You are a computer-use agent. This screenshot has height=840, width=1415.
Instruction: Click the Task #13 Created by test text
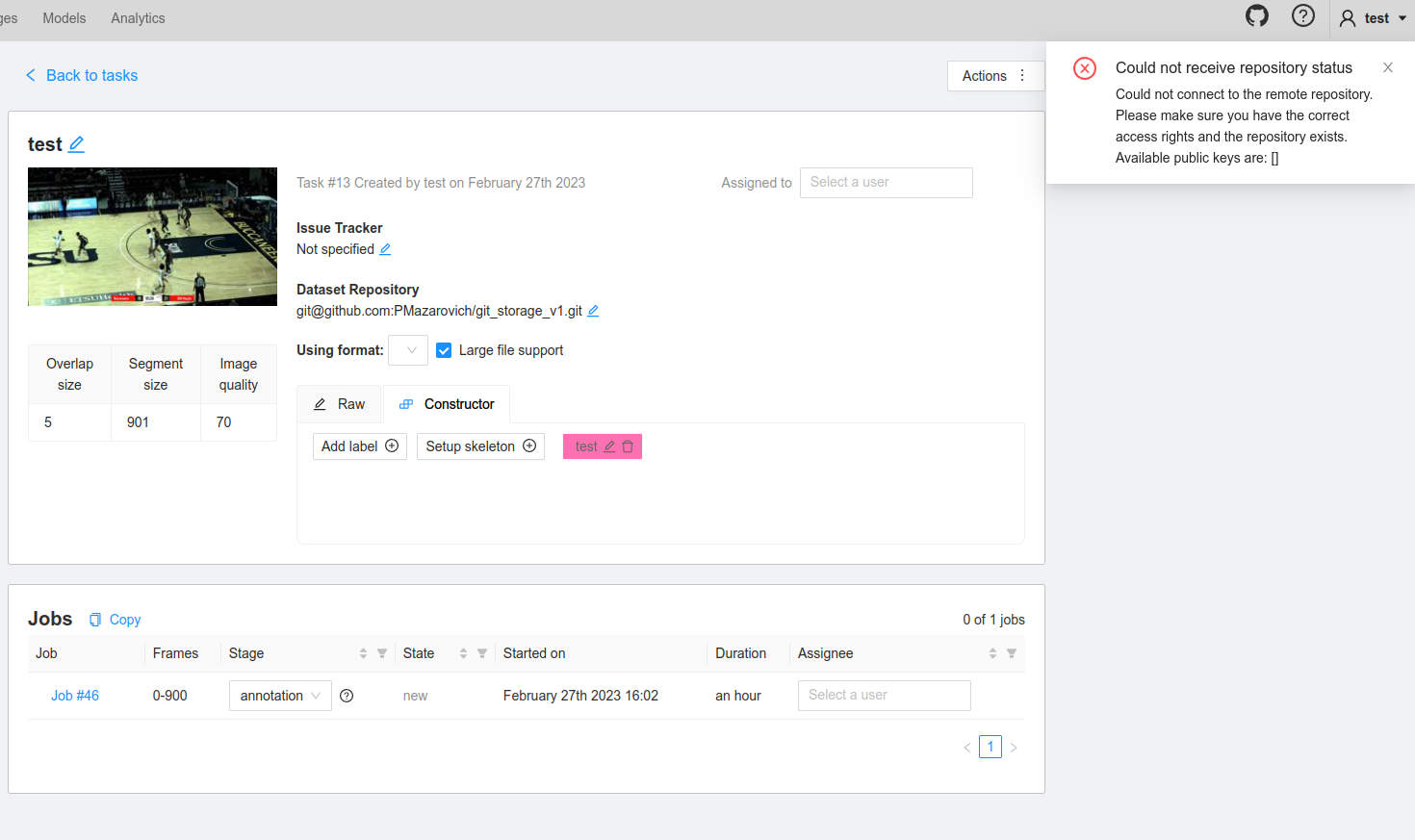pyautogui.click(x=441, y=183)
